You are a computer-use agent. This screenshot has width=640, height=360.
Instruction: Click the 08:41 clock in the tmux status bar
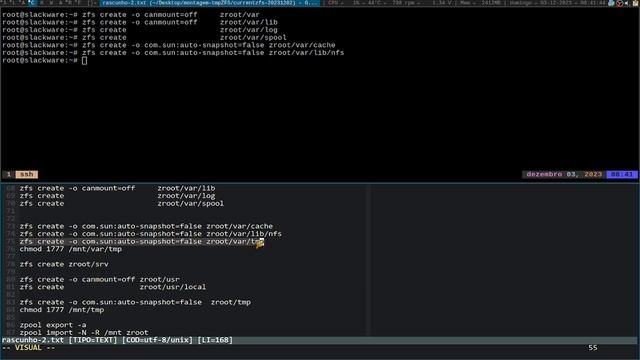(622, 174)
